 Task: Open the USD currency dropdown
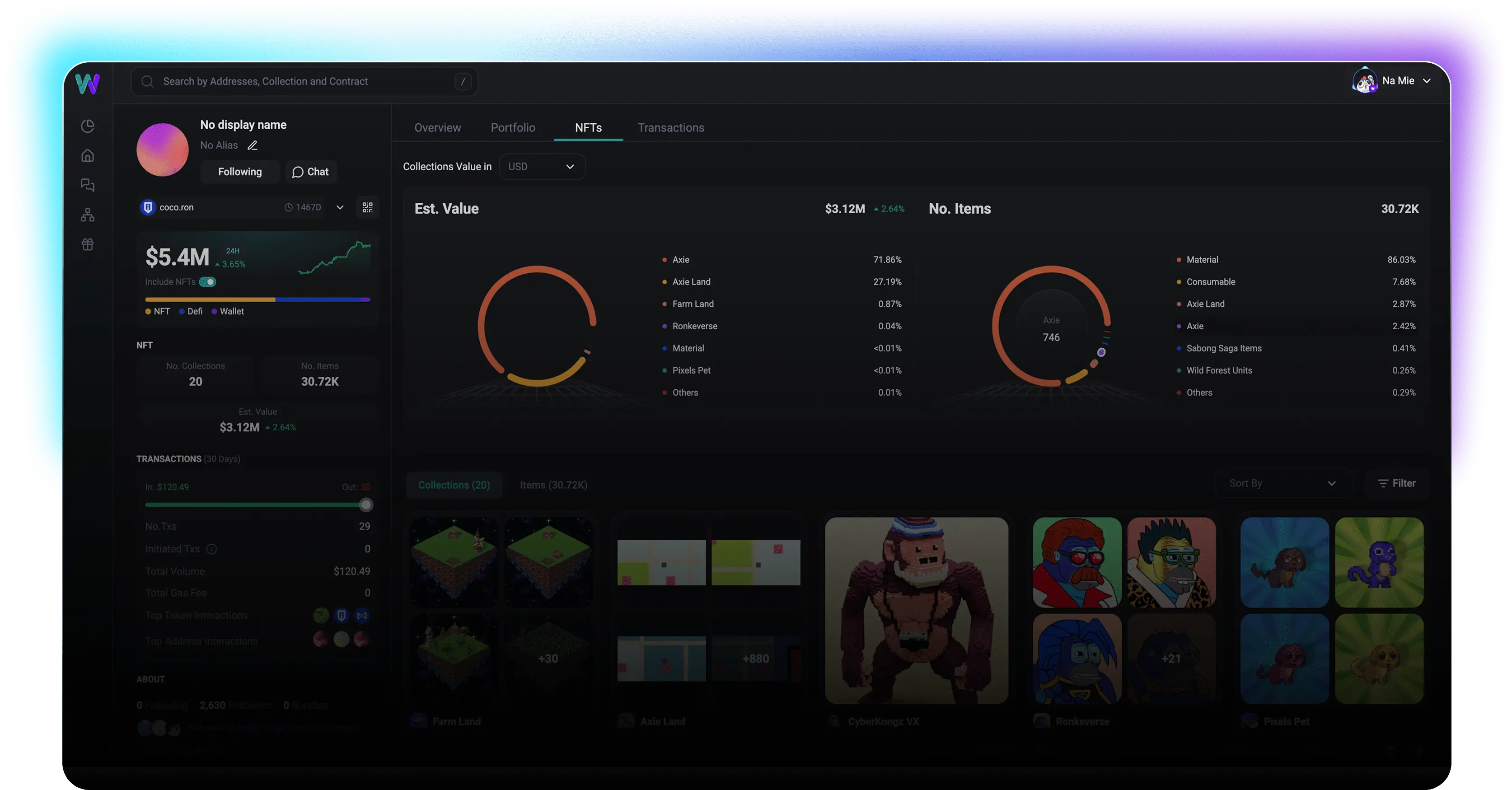[x=542, y=167]
